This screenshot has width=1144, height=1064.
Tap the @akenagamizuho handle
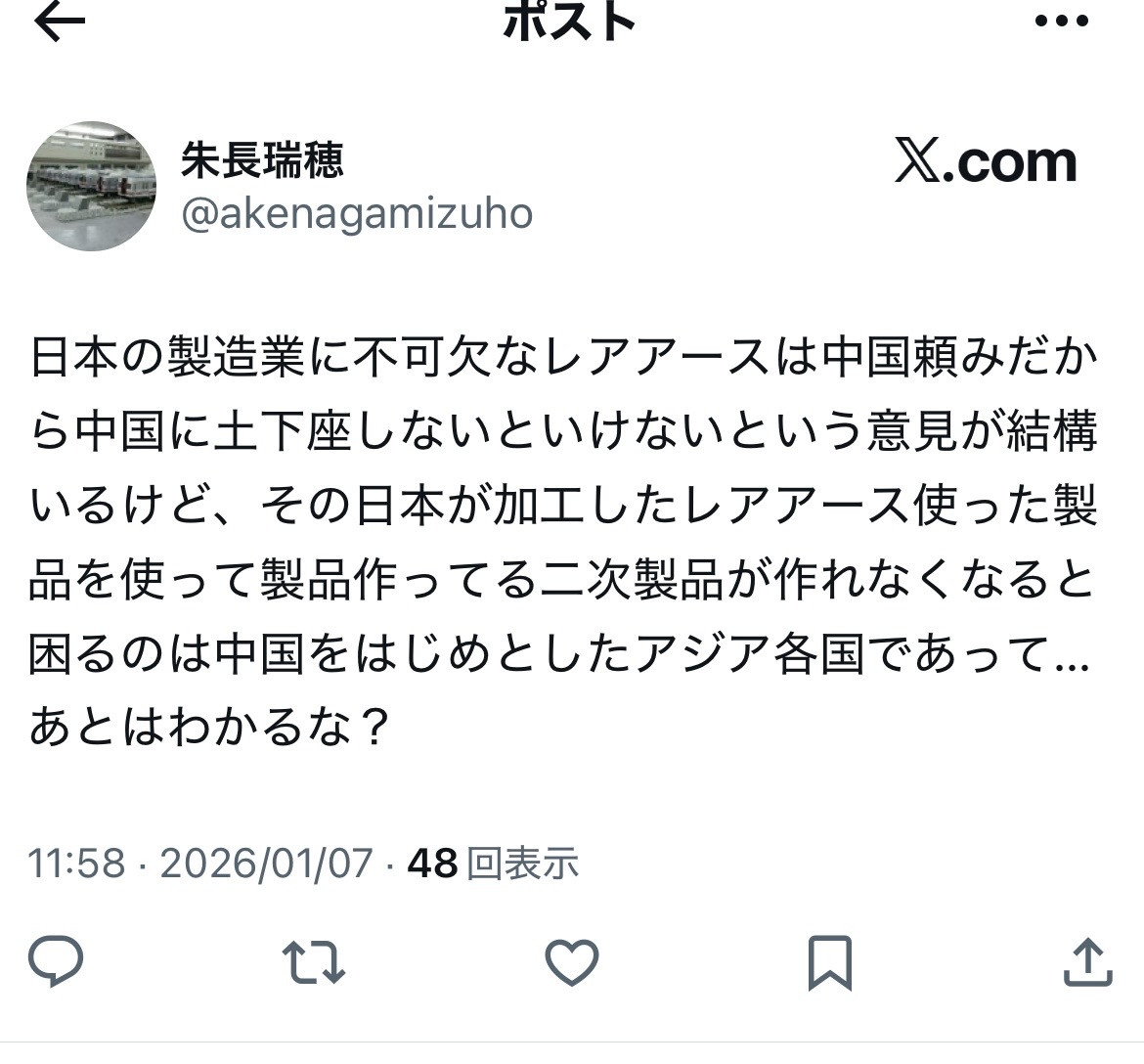point(357,214)
